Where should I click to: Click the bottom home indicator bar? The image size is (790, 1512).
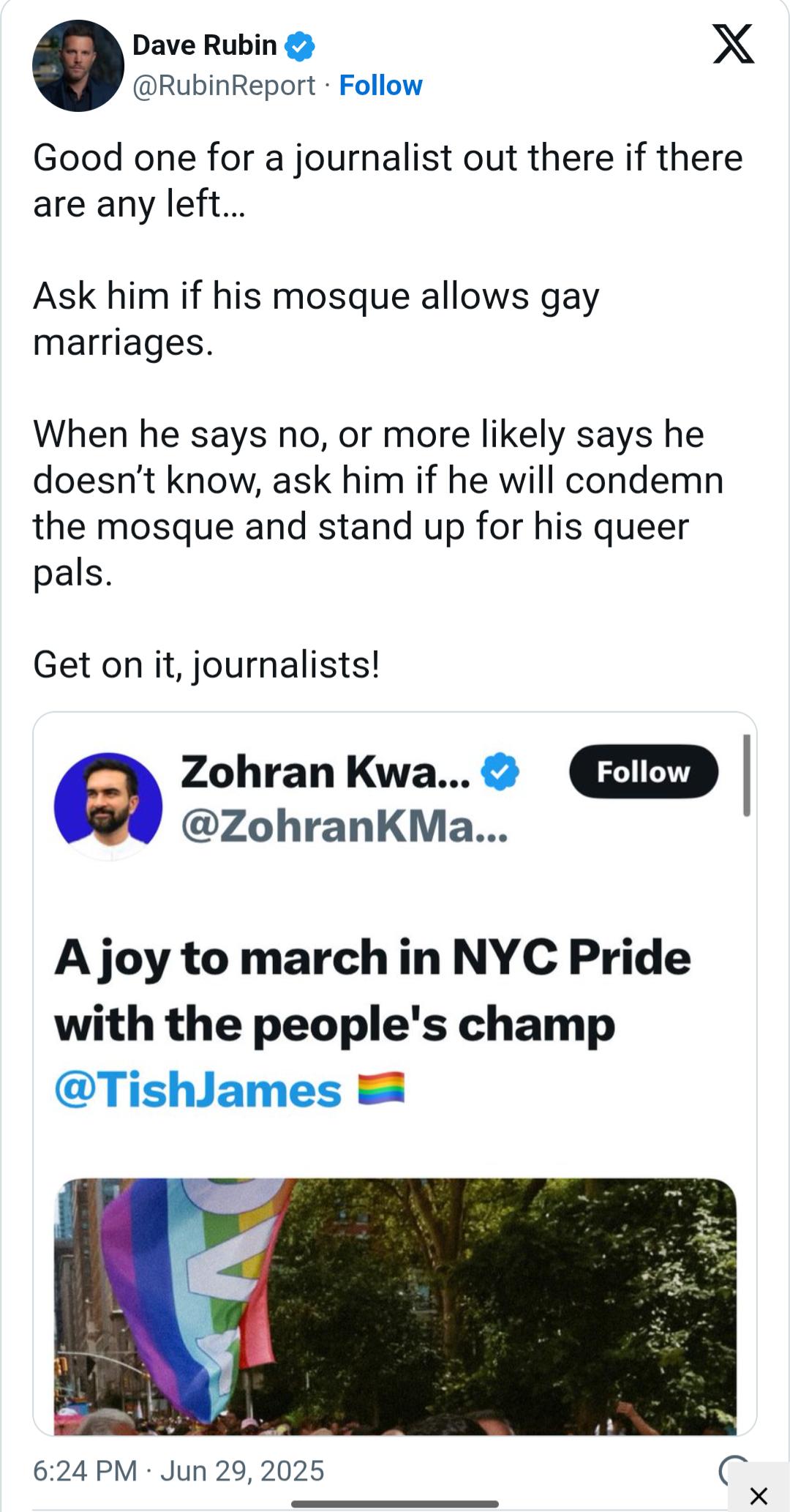pos(395,1504)
